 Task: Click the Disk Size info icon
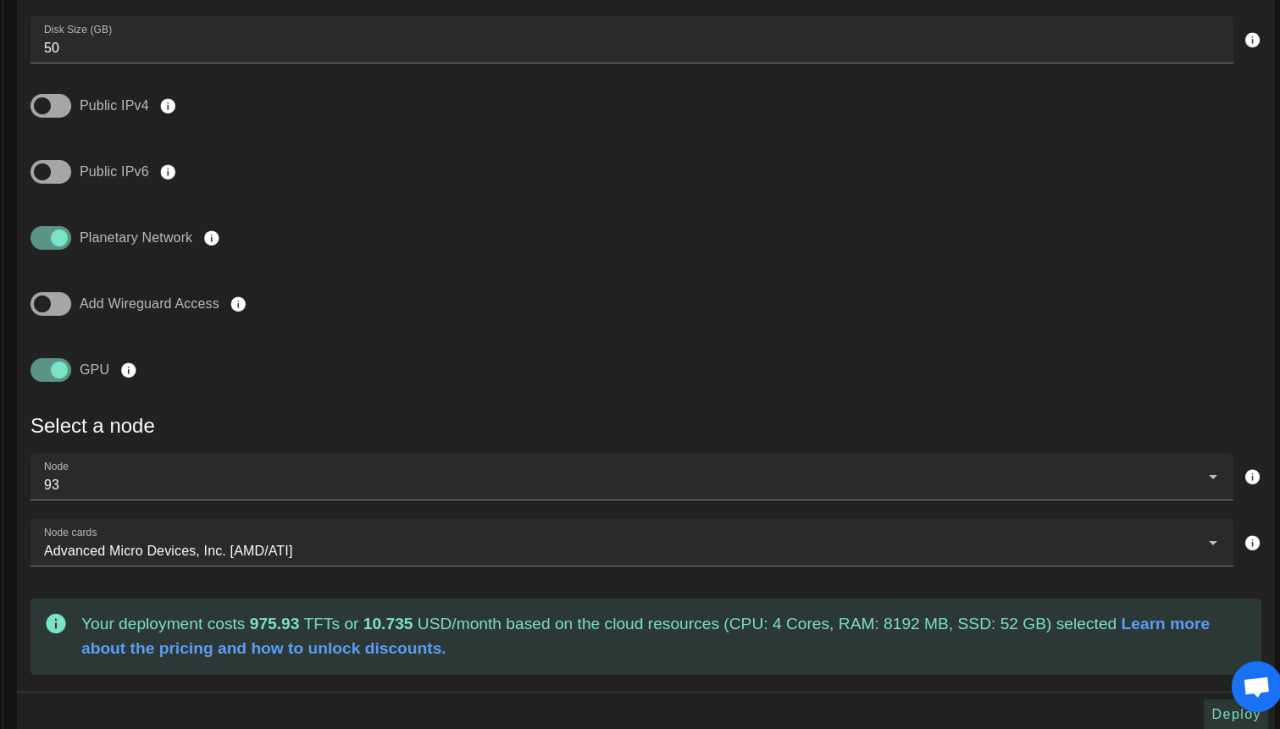(x=1252, y=40)
